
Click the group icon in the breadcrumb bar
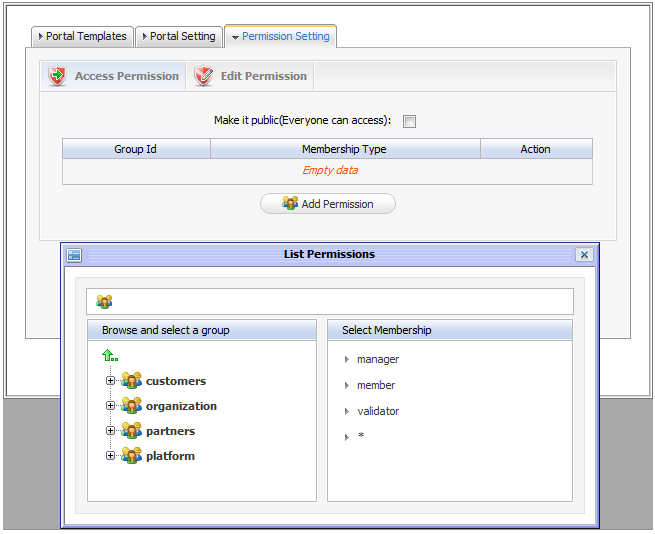click(x=104, y=302)
